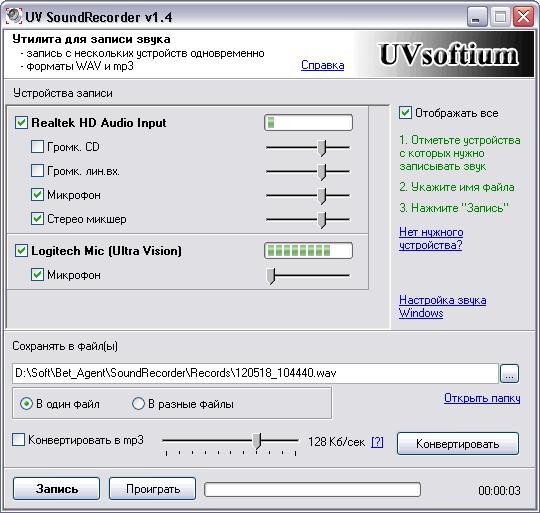Uncheck the Realtek HD Audio Input device

21,123
